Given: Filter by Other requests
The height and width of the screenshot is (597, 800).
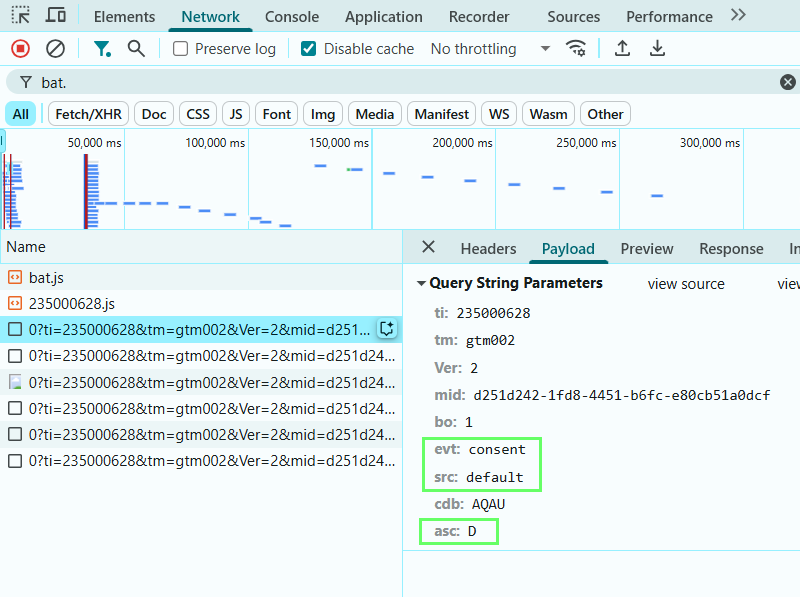Looking at the screenshot, I should click(x=605, y=114).
